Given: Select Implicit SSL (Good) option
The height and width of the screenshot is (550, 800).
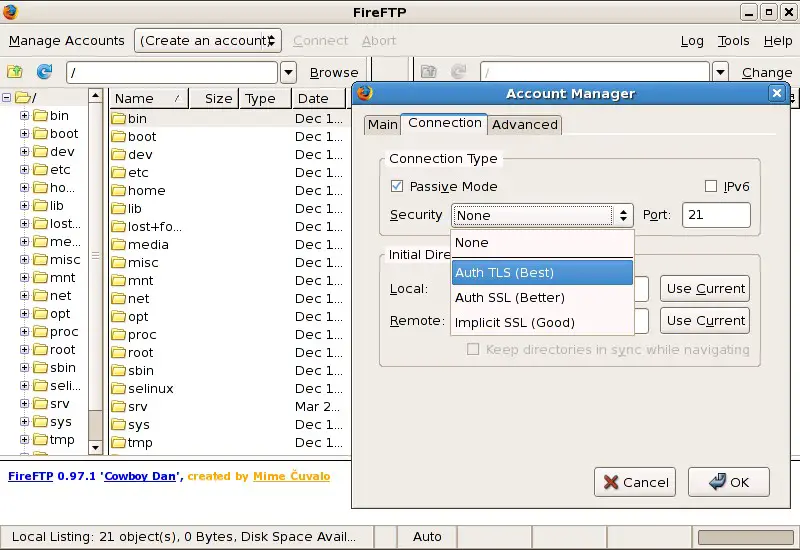Looking at the screenshot, I should click(x=542, y=322).
